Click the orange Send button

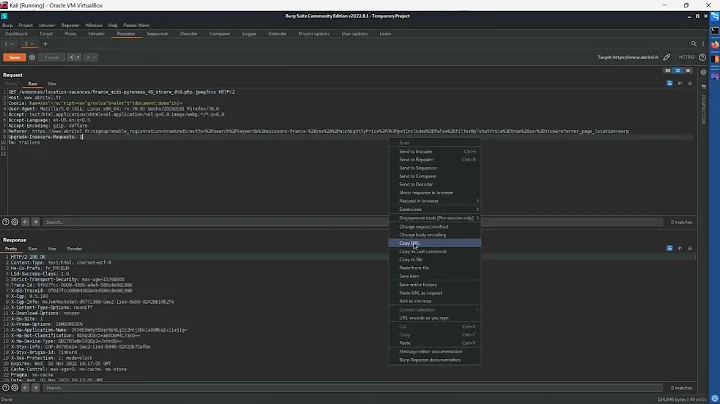(14, 57)
